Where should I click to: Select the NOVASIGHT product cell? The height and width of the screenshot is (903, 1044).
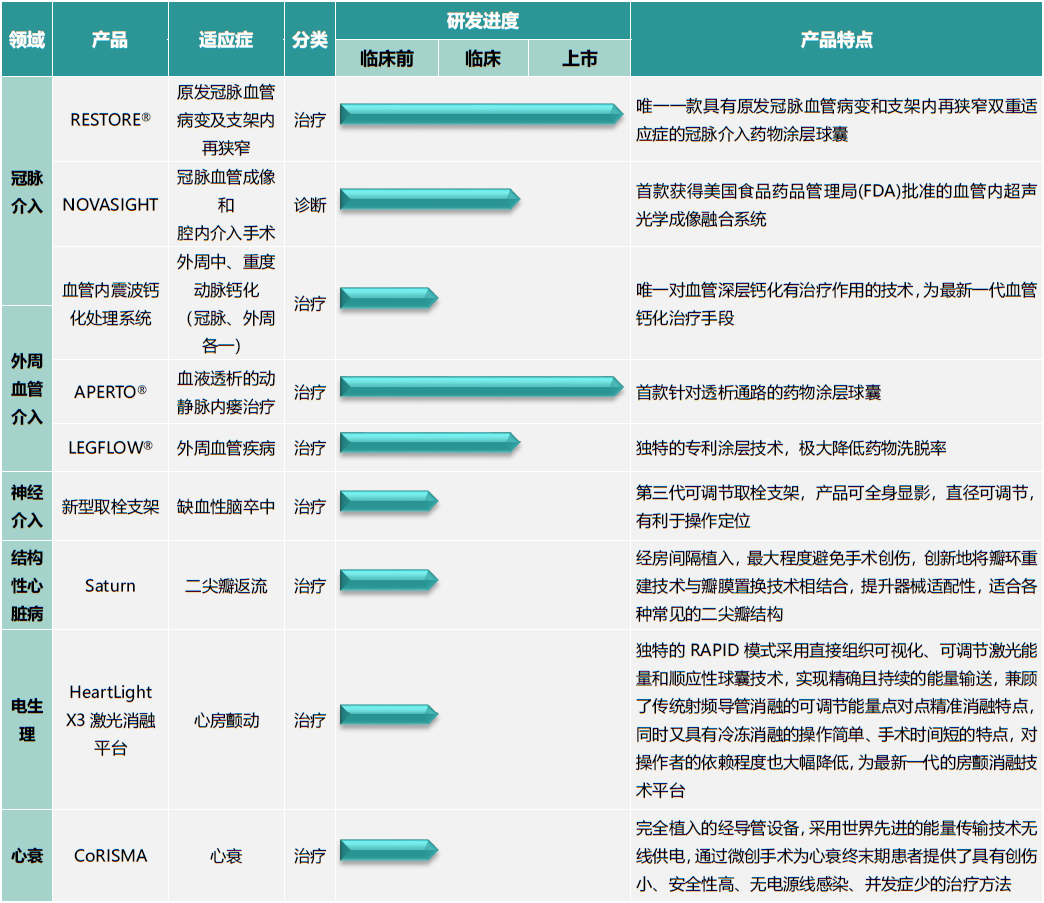click(x=110, y=204)
